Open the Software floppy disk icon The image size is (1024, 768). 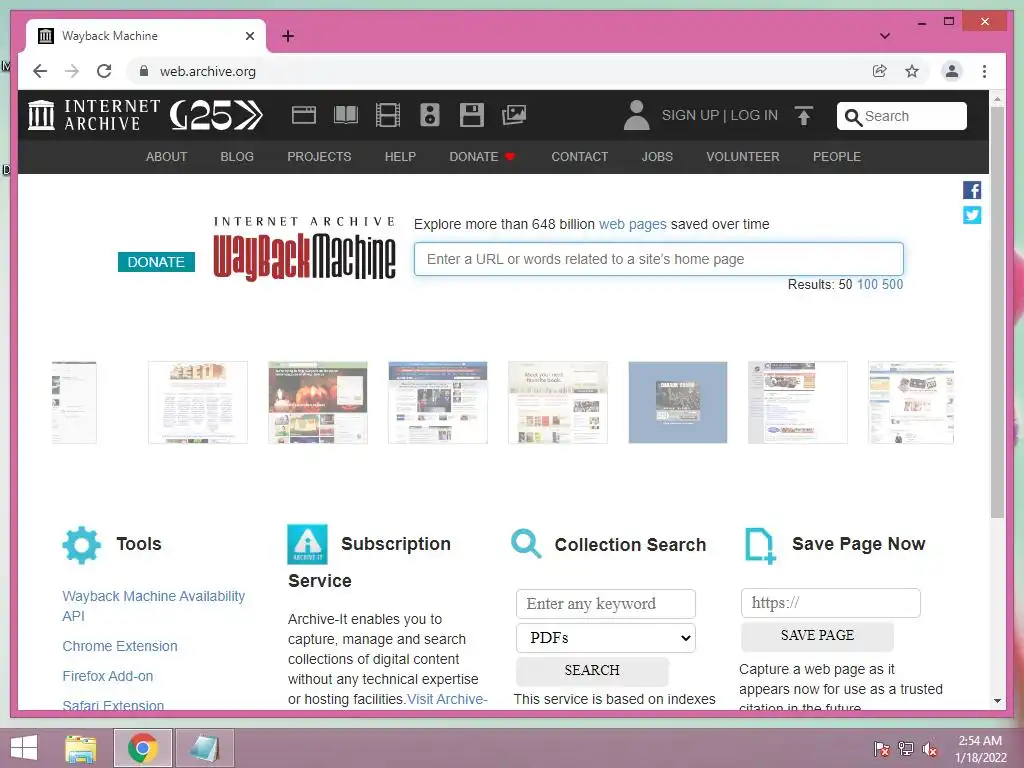pyautogui.click(x=472, y=115)
